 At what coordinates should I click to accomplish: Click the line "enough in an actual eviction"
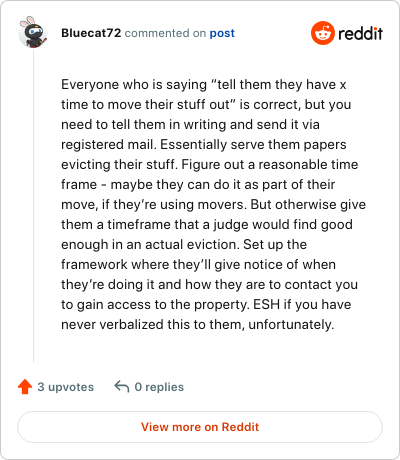[184, 245]
